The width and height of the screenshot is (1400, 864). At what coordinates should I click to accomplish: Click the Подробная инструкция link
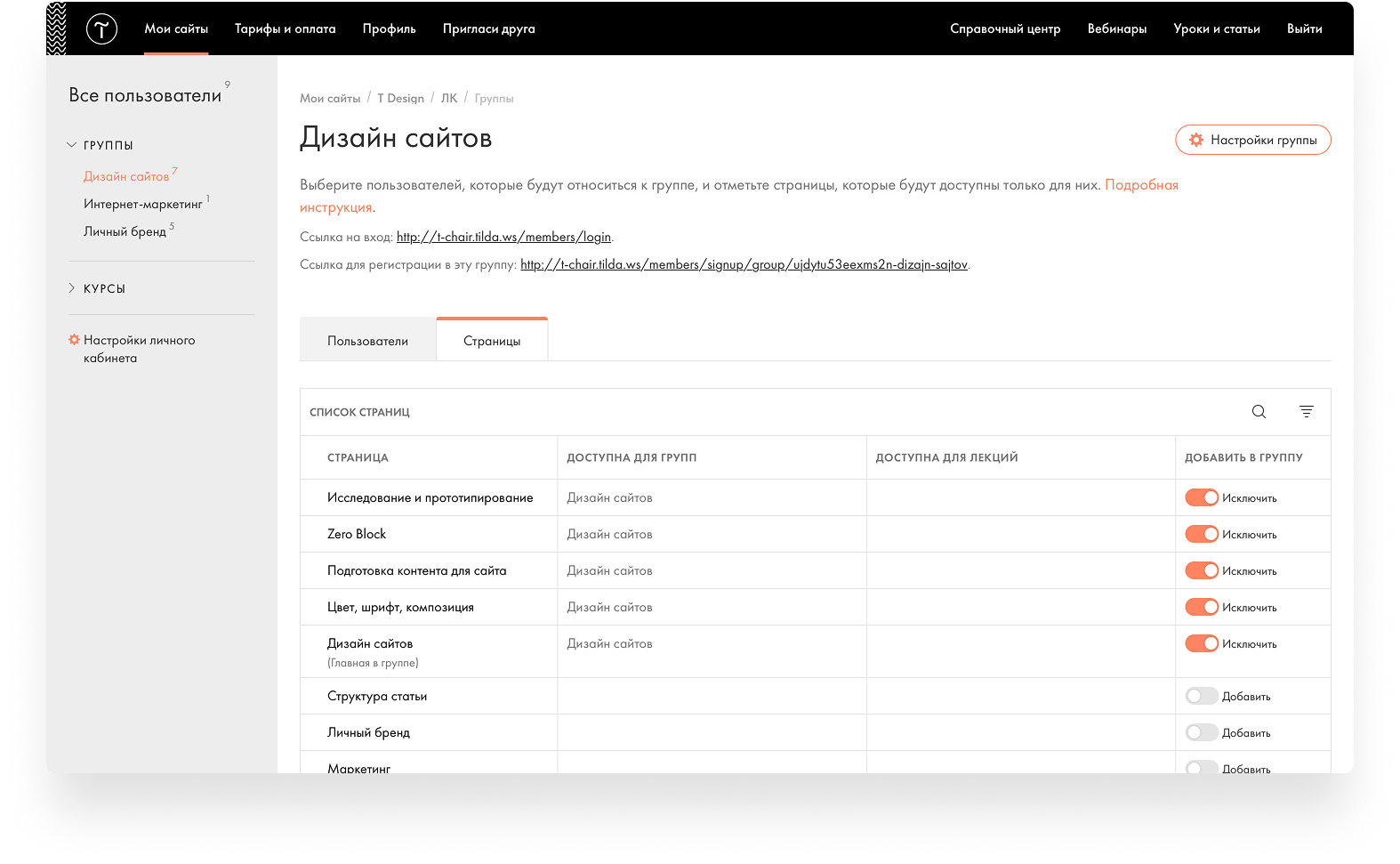tap(1141, 185)
